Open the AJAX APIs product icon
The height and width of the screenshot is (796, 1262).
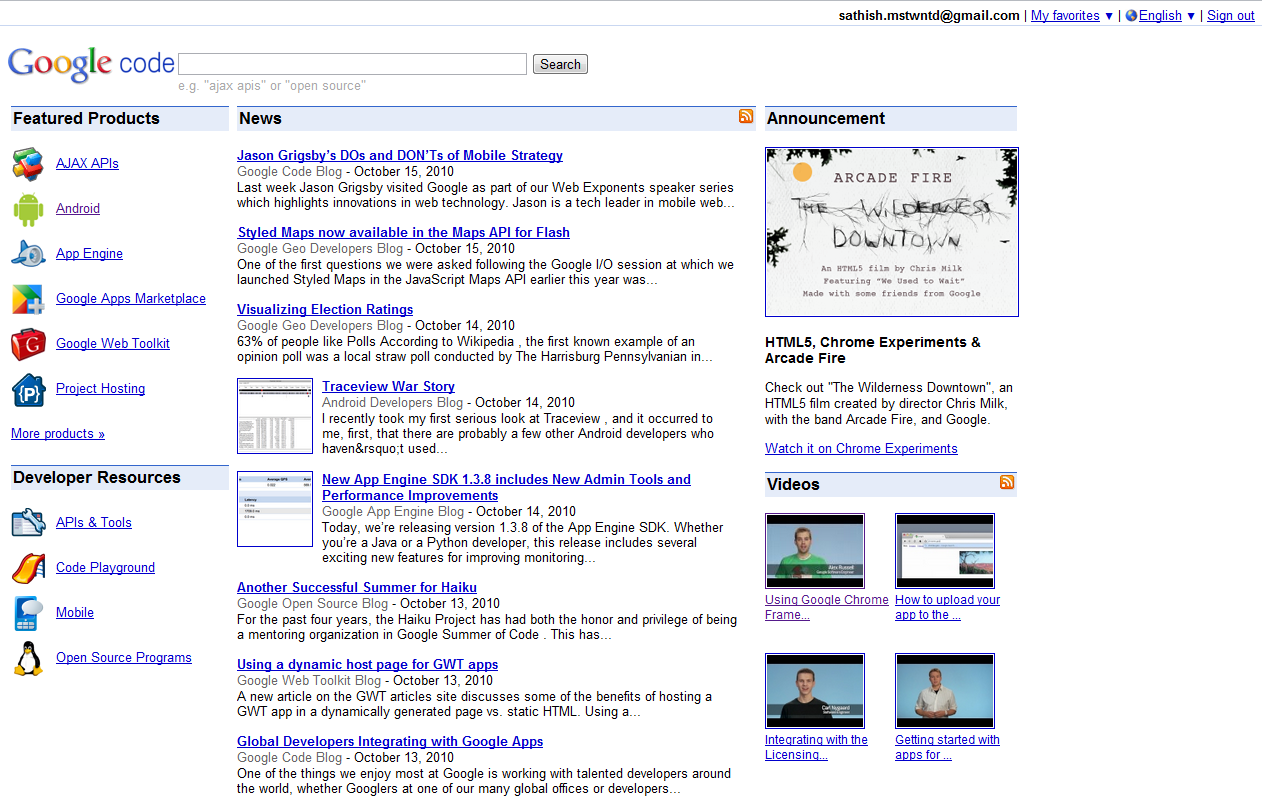[x=28, y=163]
